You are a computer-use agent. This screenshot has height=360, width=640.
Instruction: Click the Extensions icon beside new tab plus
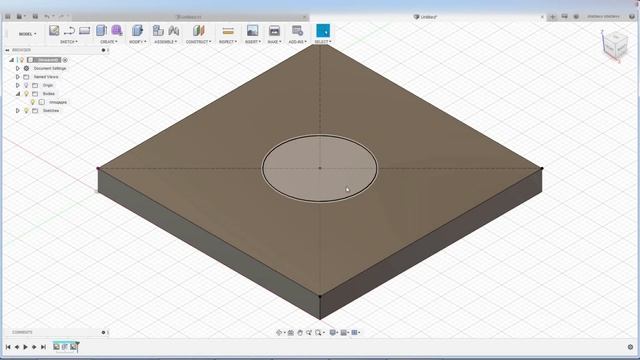pos(564,16)
